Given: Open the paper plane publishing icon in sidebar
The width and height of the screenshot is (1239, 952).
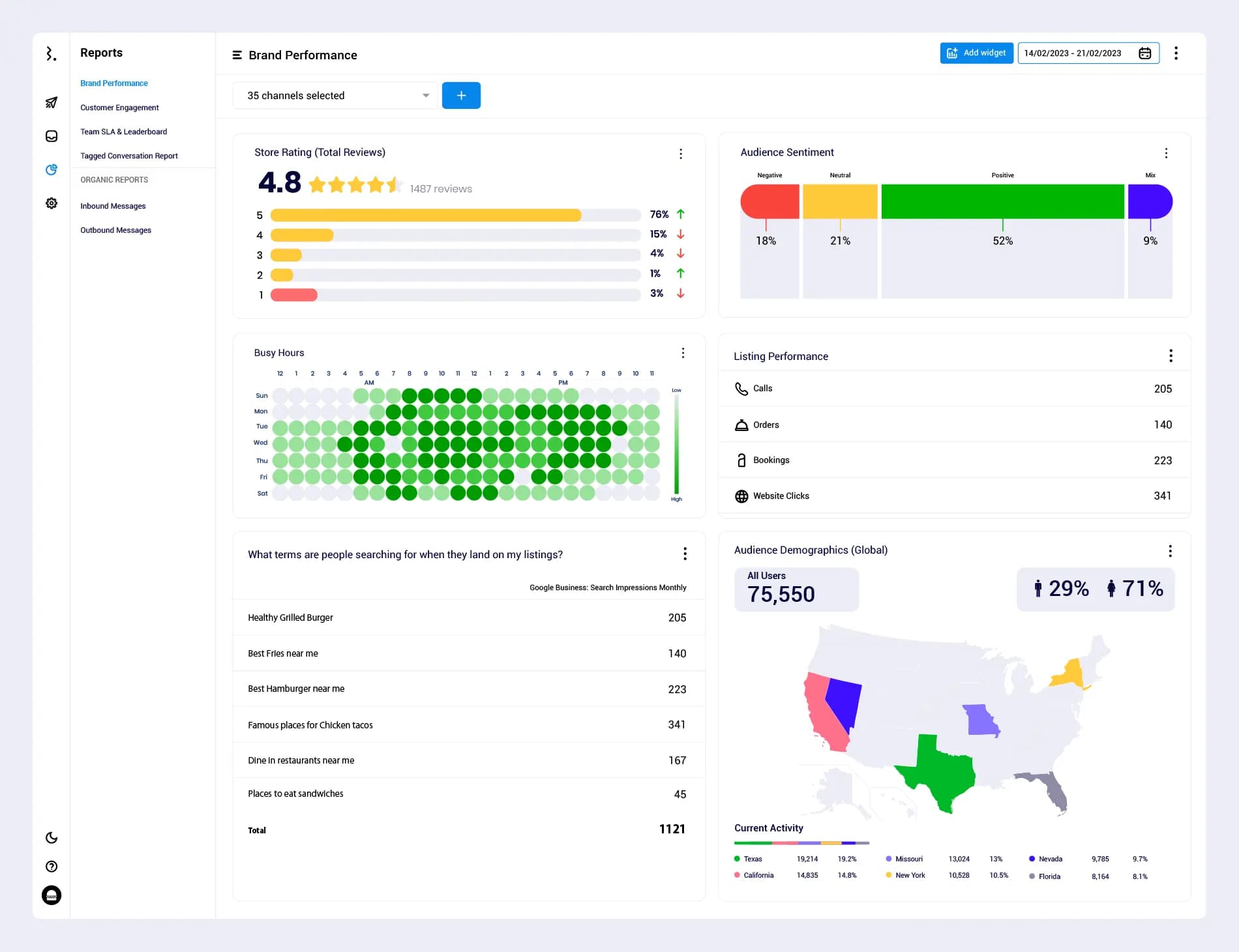Looking at the screenshot, I should tap(52, 102).
